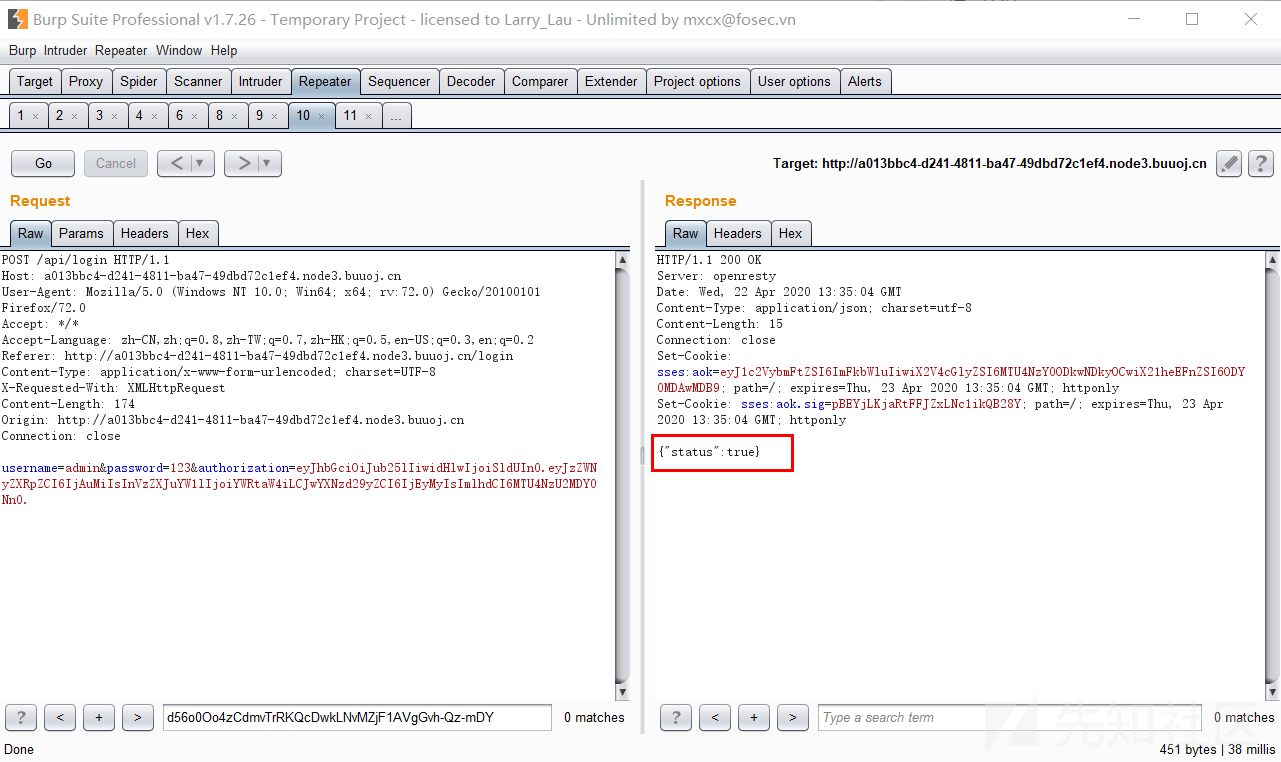
Task: Go to previous match in response search
Action: click(714, 717)
